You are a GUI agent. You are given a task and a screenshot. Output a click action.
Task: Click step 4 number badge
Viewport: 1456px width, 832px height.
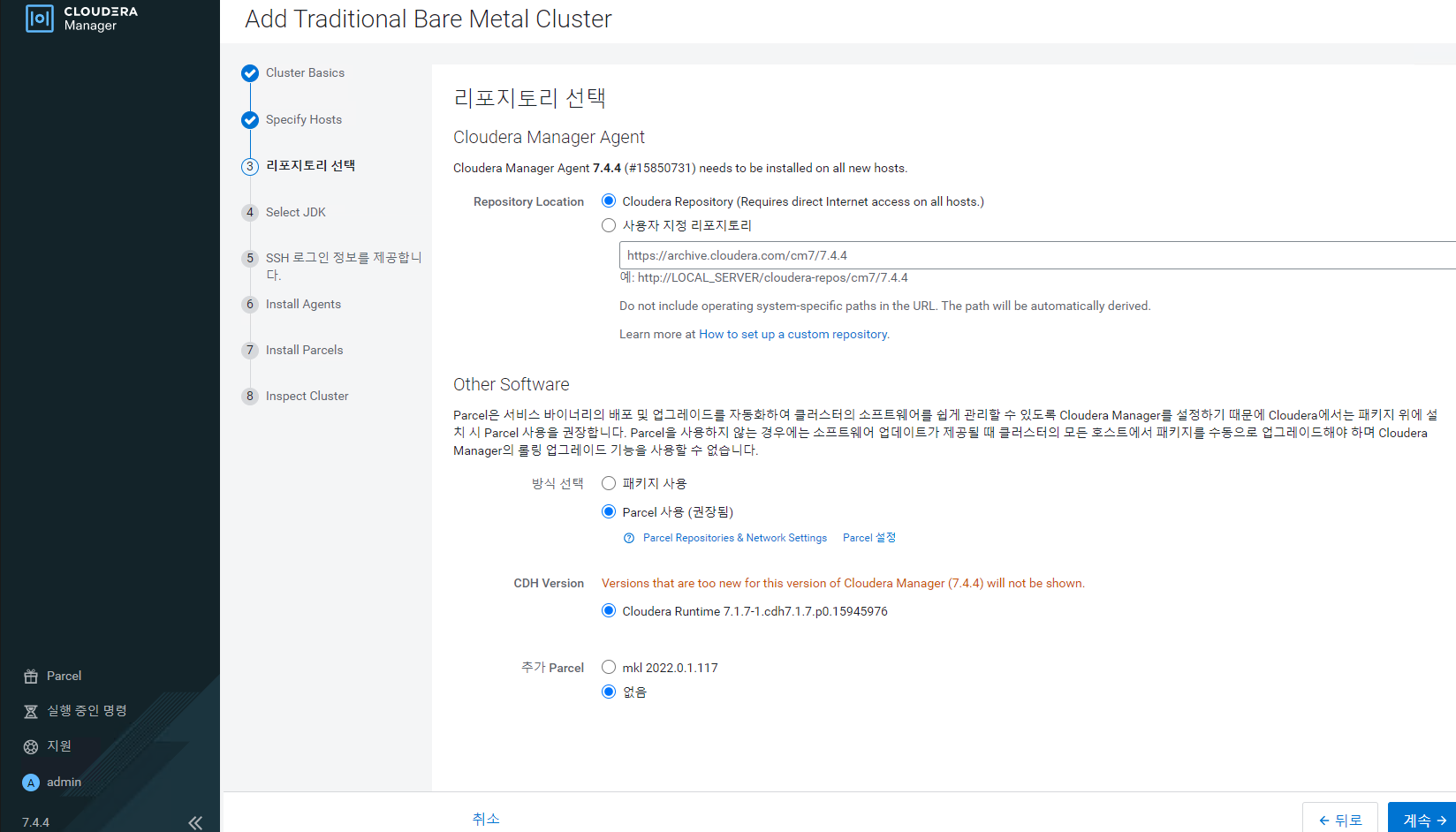pyautogui.click(x=250, y=212)
